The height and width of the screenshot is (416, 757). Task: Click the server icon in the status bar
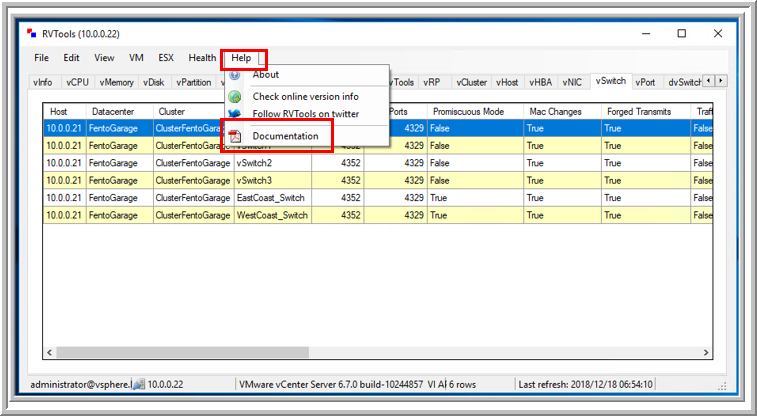click(139, 384)
